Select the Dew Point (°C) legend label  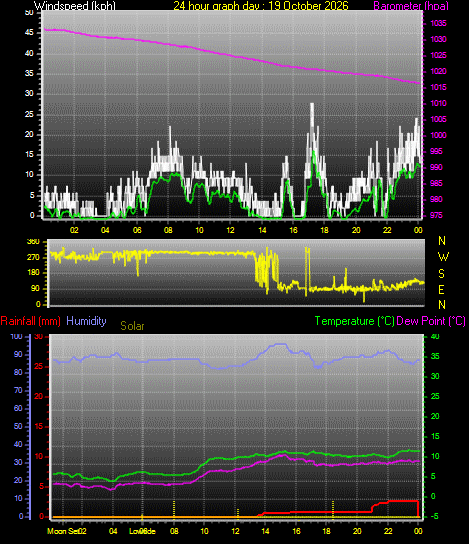click(x=431, y=321)
